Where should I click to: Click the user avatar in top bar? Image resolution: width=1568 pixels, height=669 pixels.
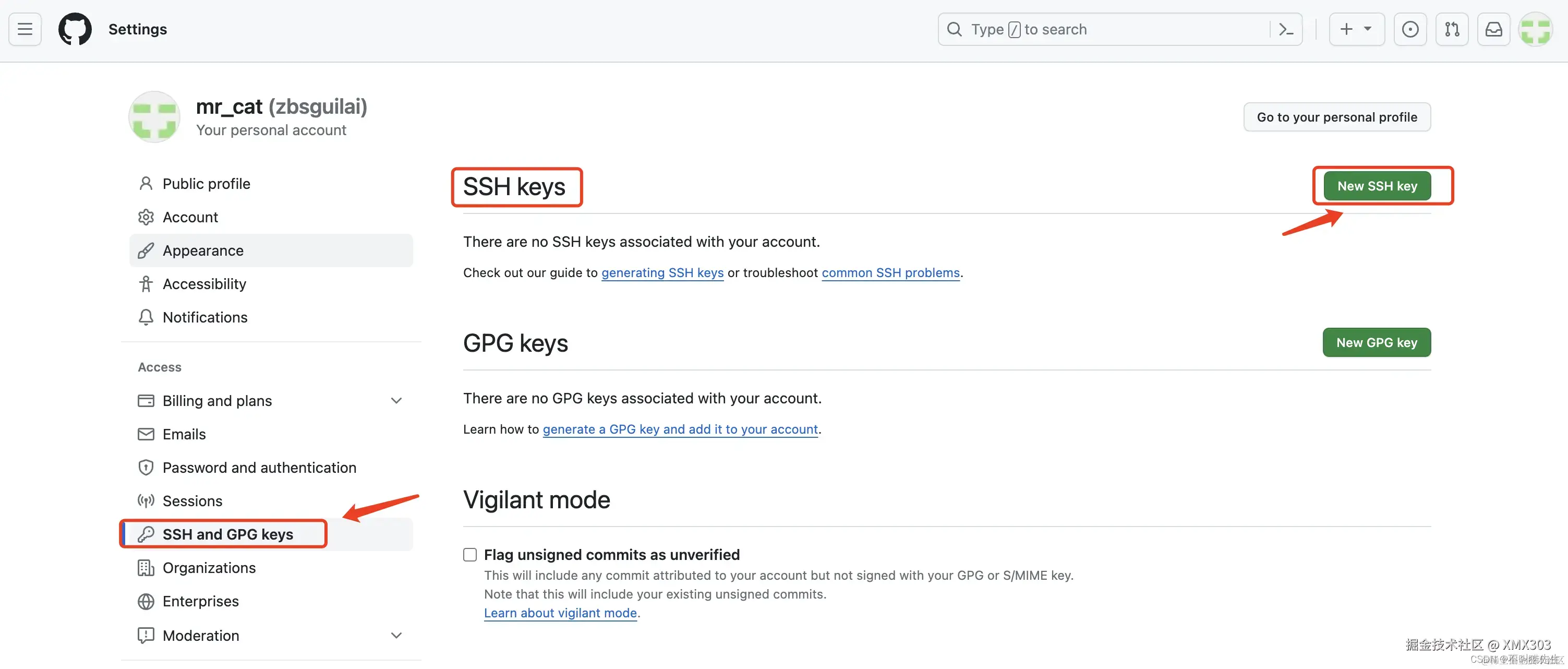click(1535, 29)
